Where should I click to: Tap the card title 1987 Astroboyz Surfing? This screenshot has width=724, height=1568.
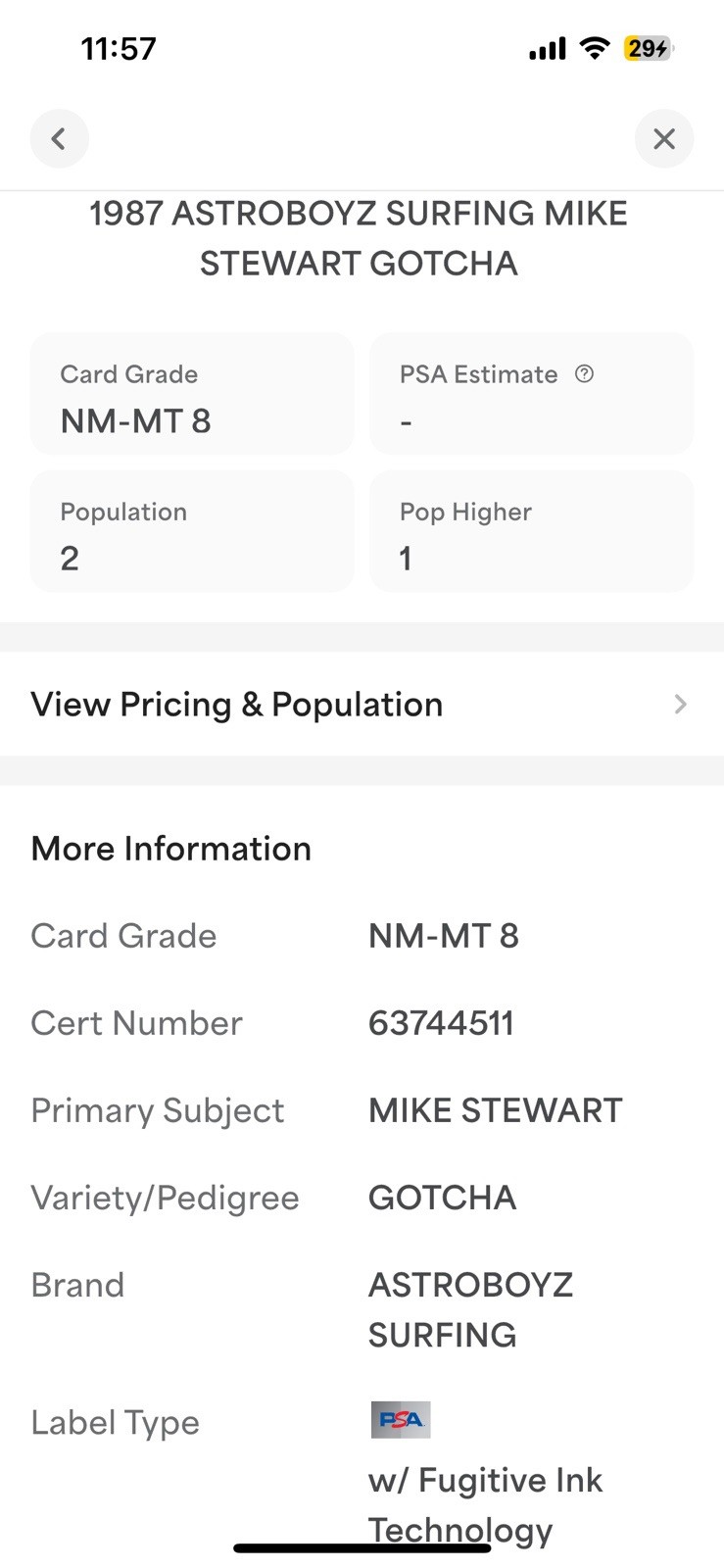pyautogui.click(x=359, y=238)
